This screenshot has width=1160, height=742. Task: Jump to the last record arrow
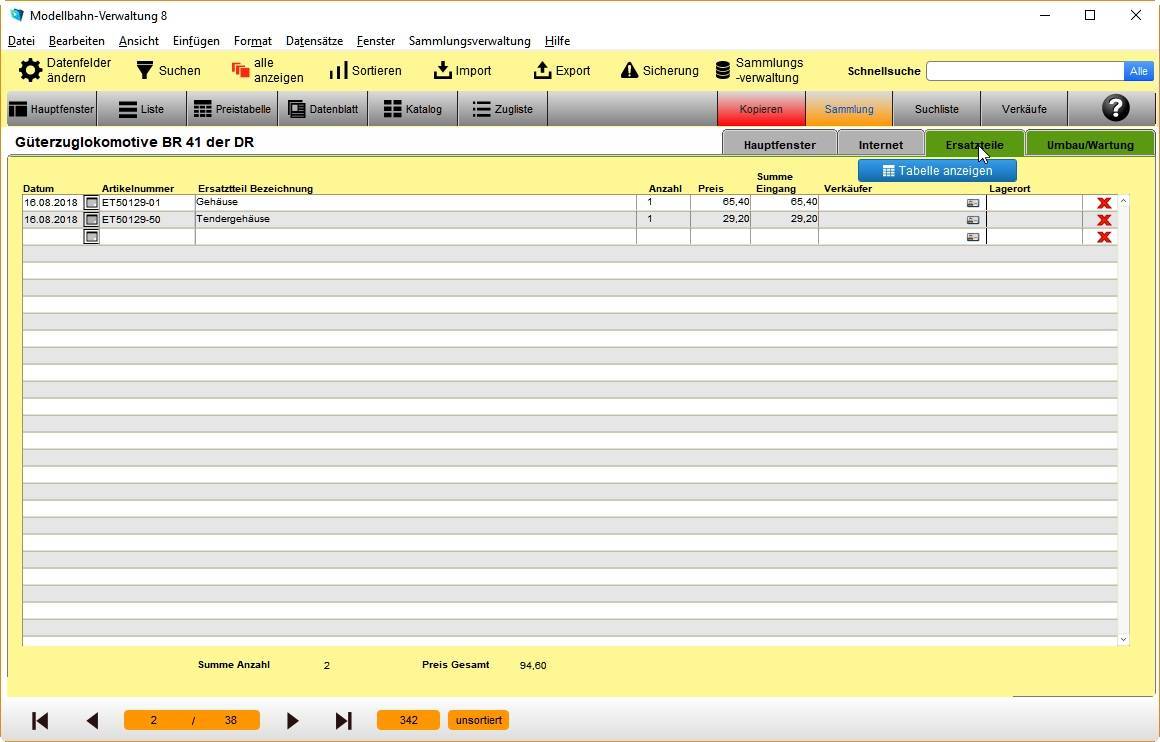tap(343, 721)
